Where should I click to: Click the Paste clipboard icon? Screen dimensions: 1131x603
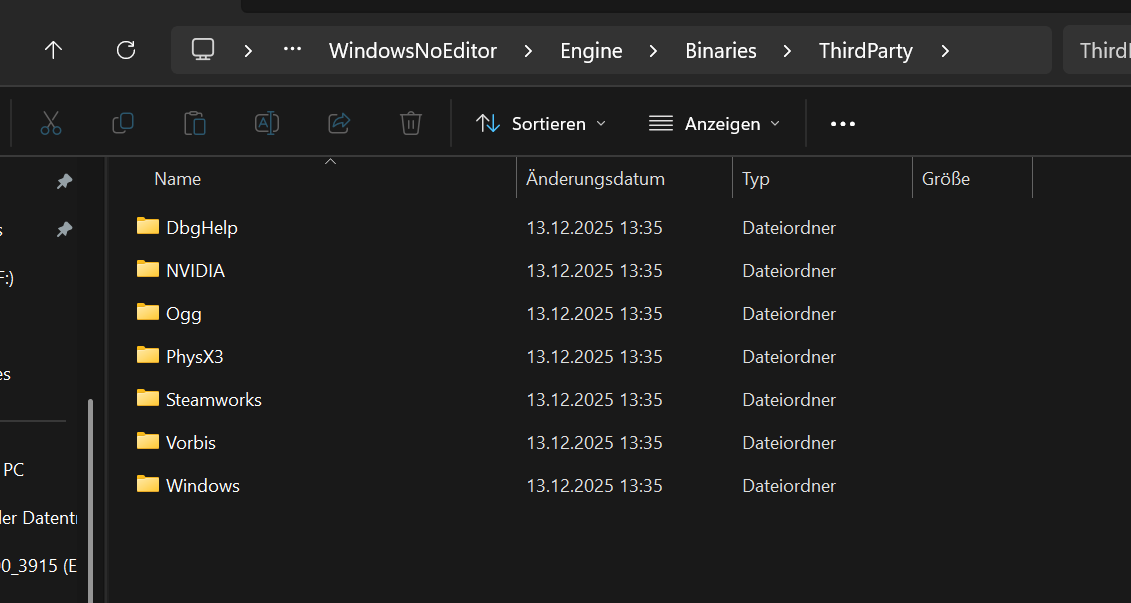(x=195, y=123)
